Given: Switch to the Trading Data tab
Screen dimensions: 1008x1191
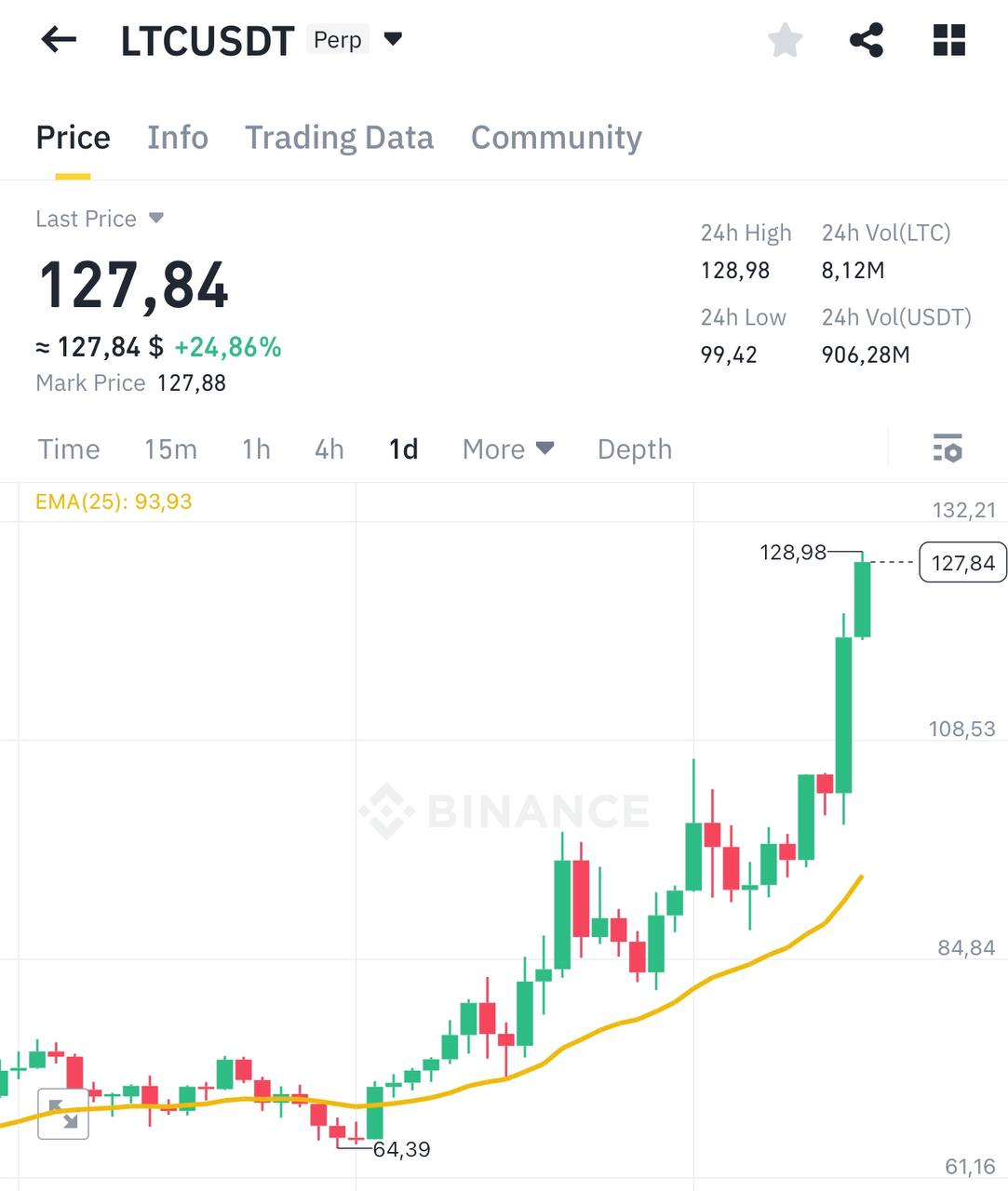Looking at the screenshot, I should (x=339, y=138).
